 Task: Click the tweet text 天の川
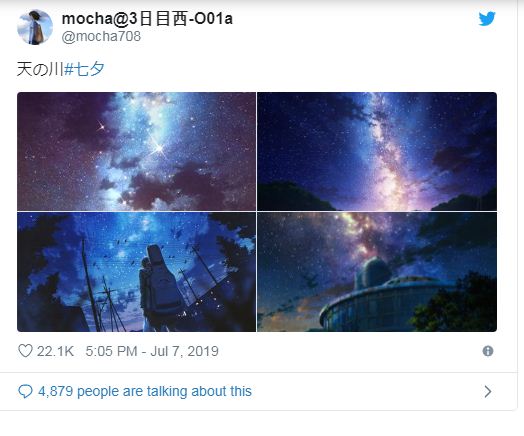coord(40,69)
